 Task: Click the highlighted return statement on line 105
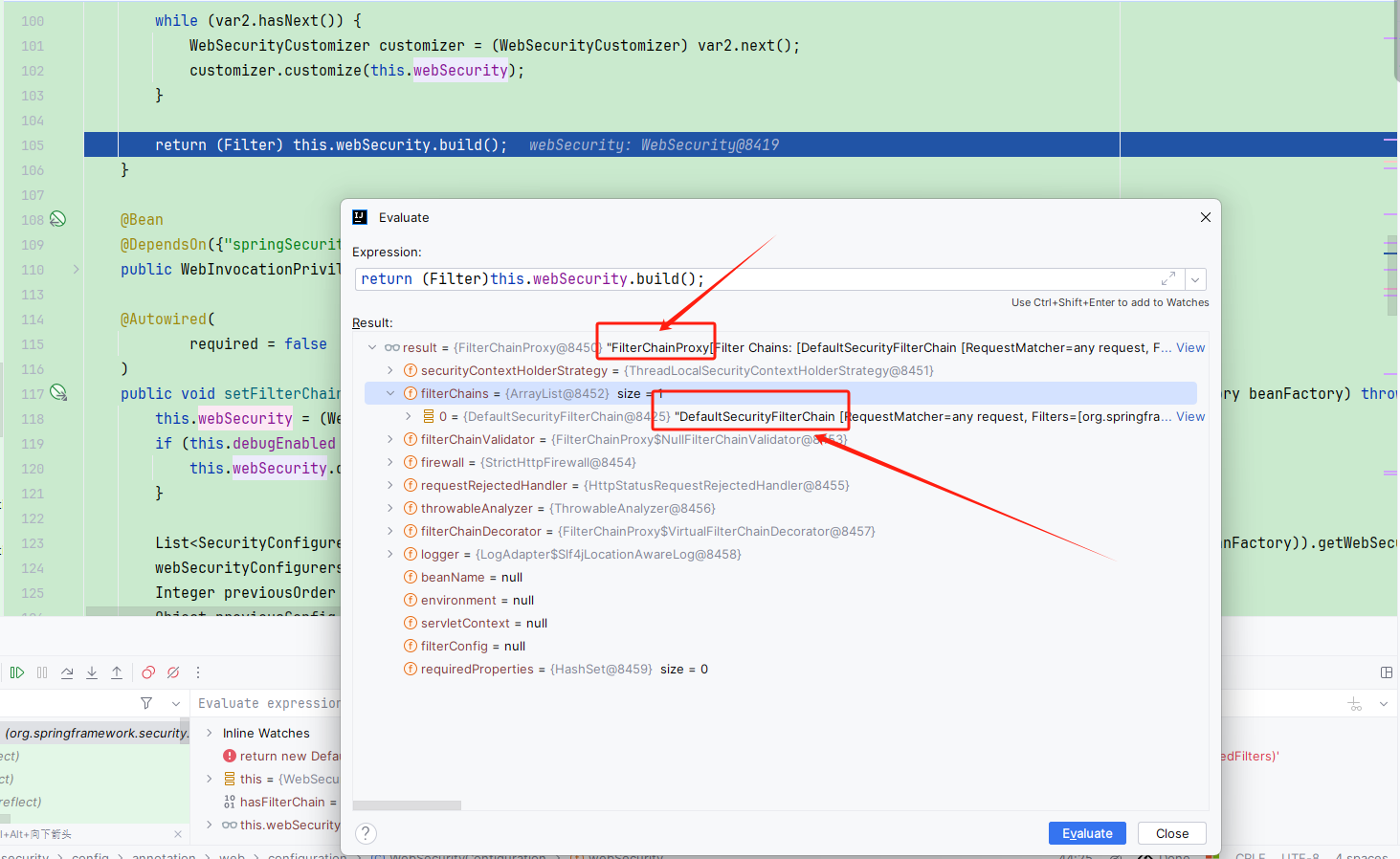tap(331, 144)
